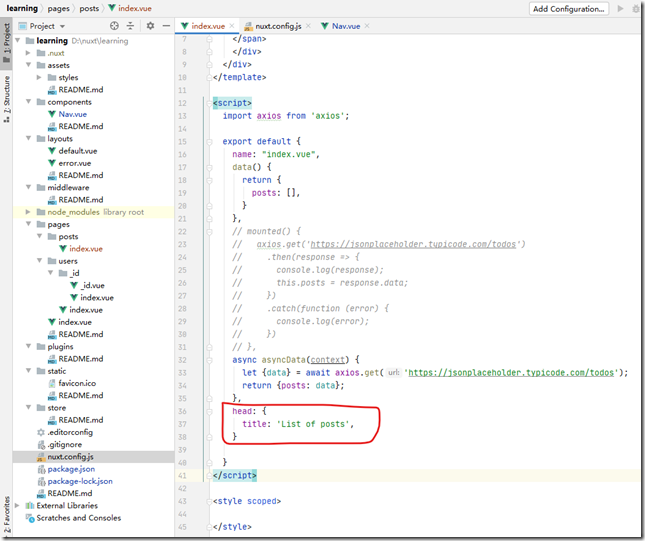
Task: Click the Collapse All icon in Project panel
Action: (130, 26)
